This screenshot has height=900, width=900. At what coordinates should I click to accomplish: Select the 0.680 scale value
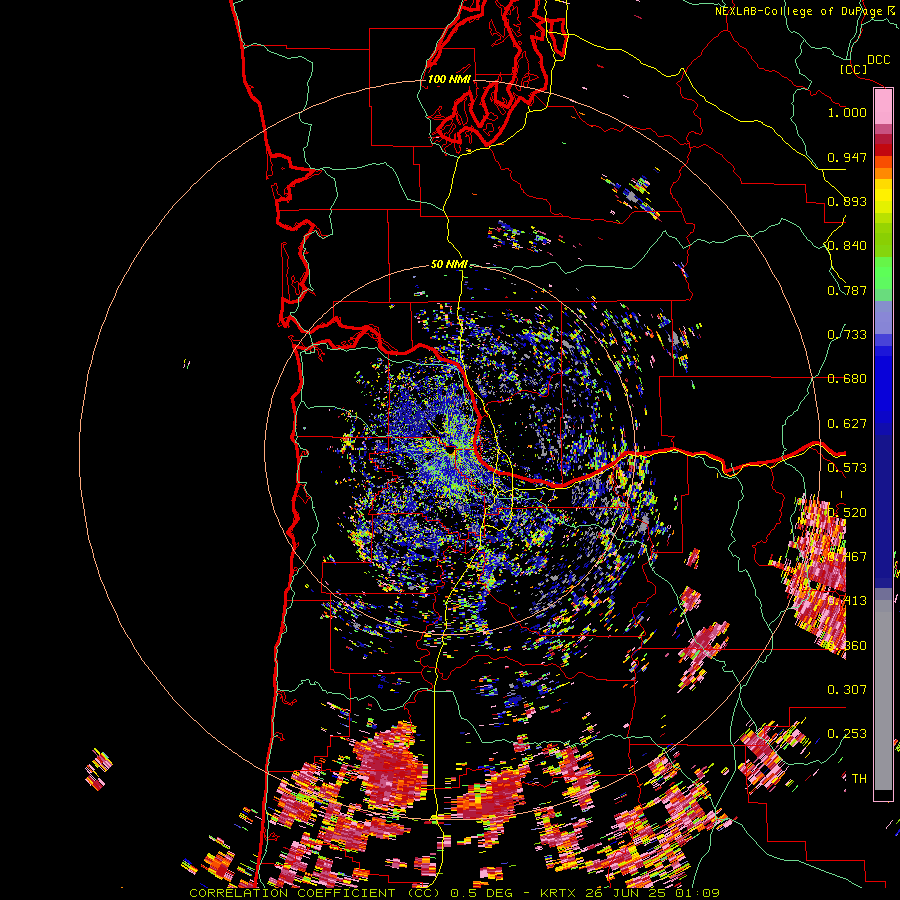847,379
